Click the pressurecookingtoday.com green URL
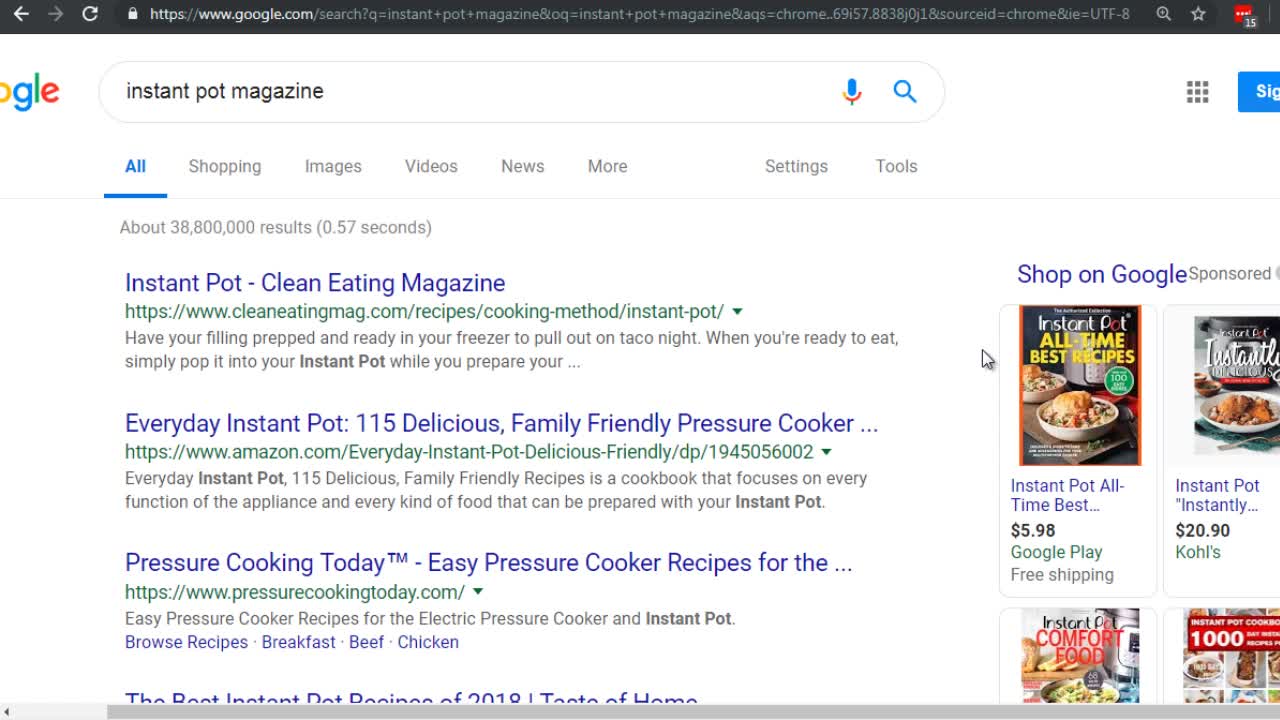 tap(295, 591)
